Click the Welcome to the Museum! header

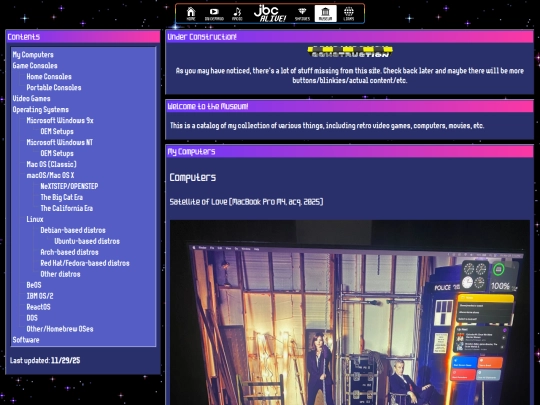(349, 106)
